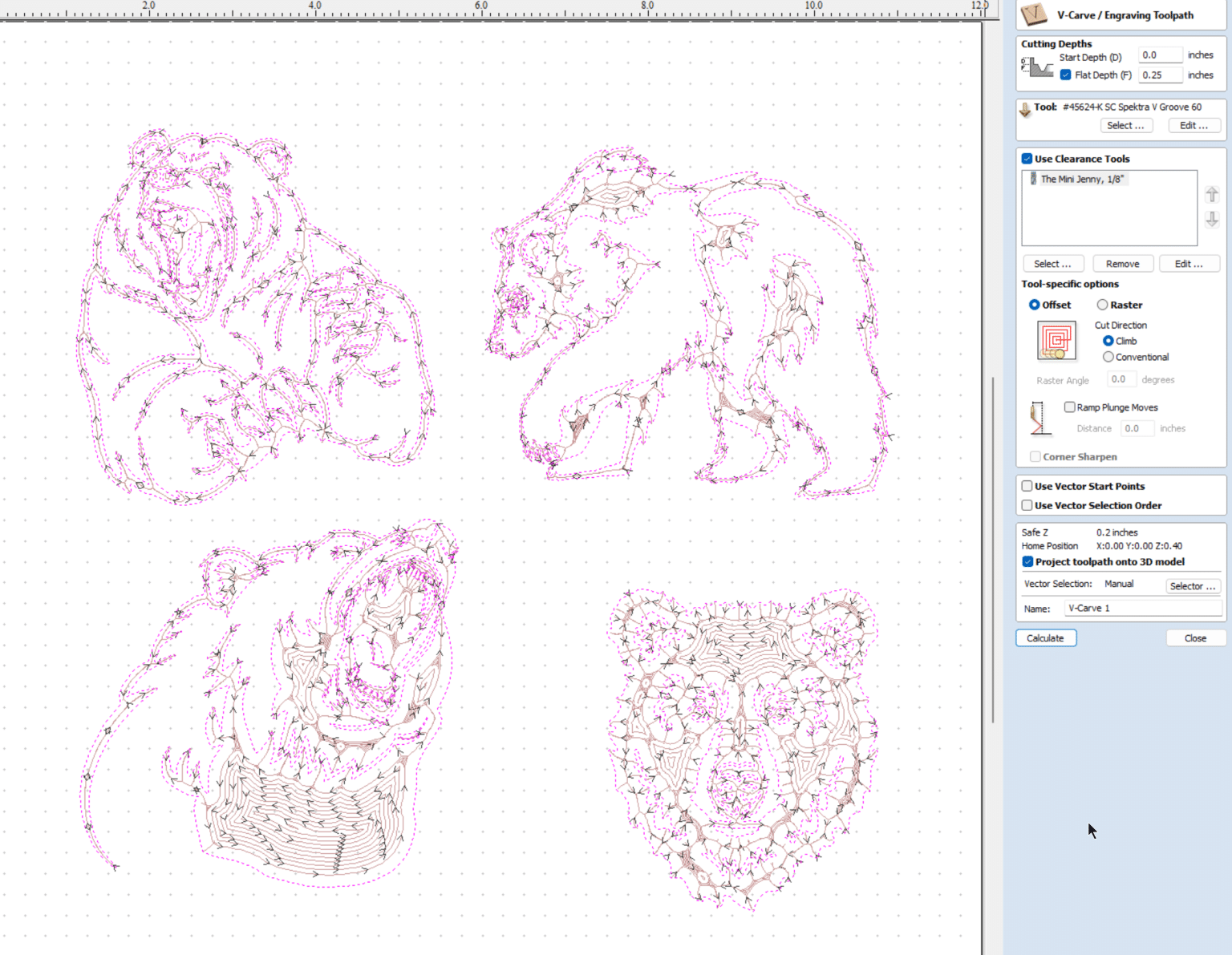The width and height of the screenshot is (1232, 955).
Task: Toggle Project toolpath onto 3D model
Action: tap(1027, 561)
